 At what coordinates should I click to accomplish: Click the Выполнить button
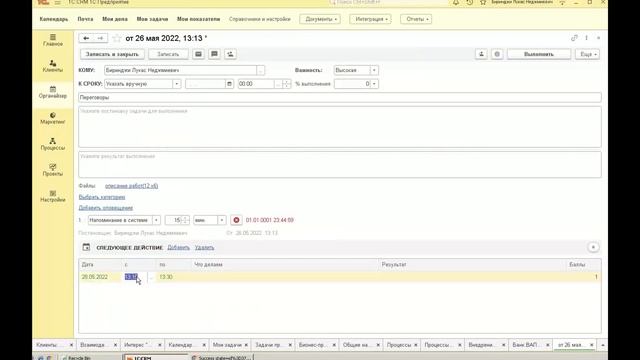click(x=539, y=54)
